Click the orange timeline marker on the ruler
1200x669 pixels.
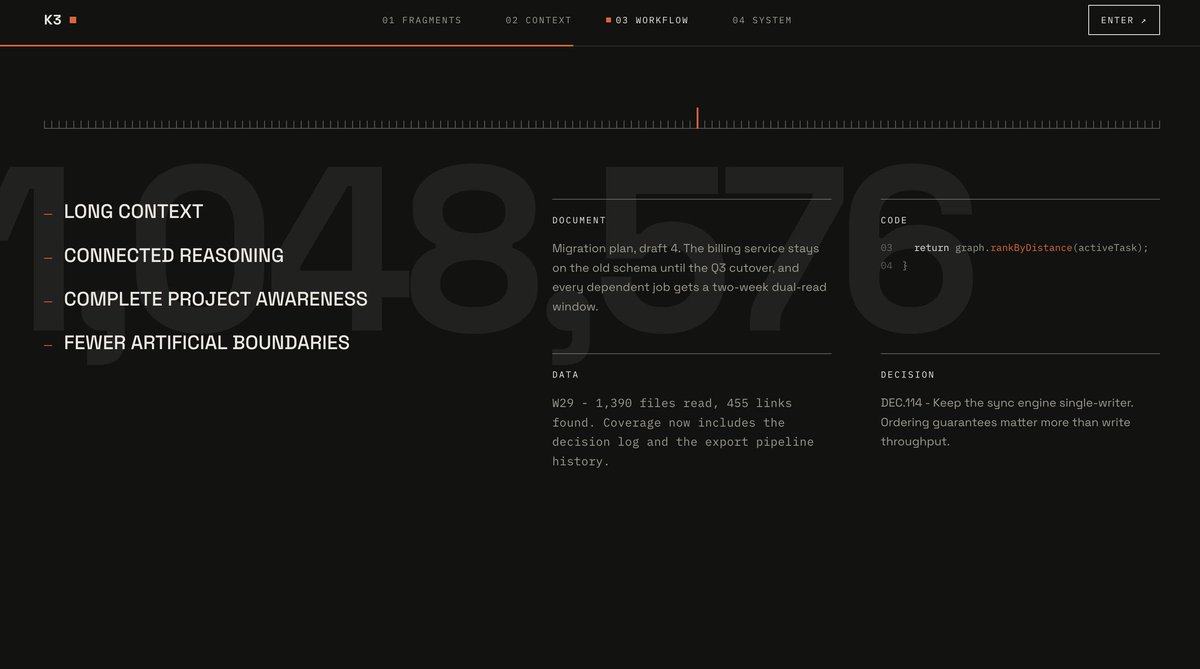click(x=697, y=118)
